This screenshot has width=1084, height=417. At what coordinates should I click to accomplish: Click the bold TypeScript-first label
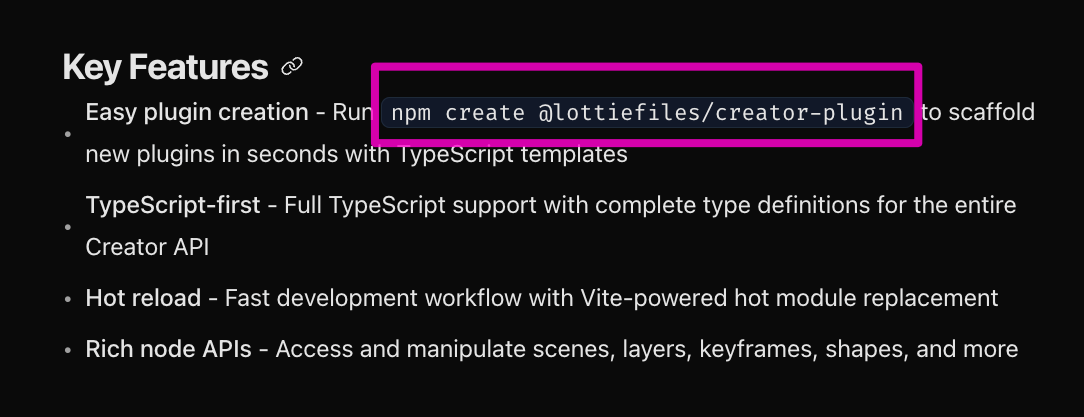(173, 205)
